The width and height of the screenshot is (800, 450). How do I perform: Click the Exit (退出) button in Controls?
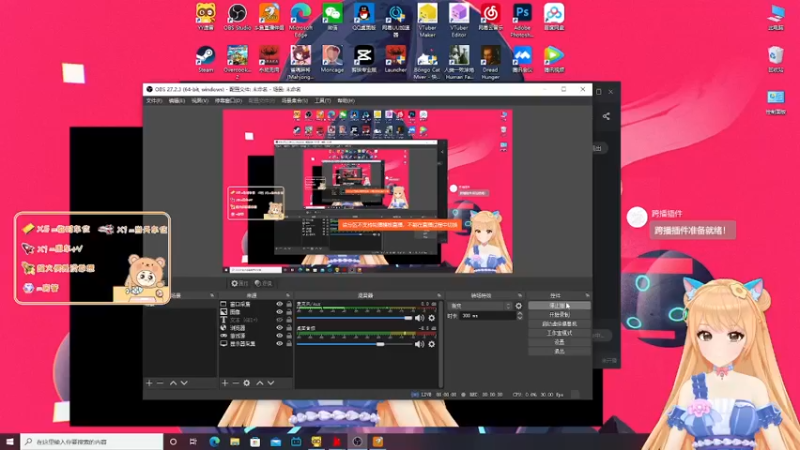pyautogui.click(x=559, y=352)
